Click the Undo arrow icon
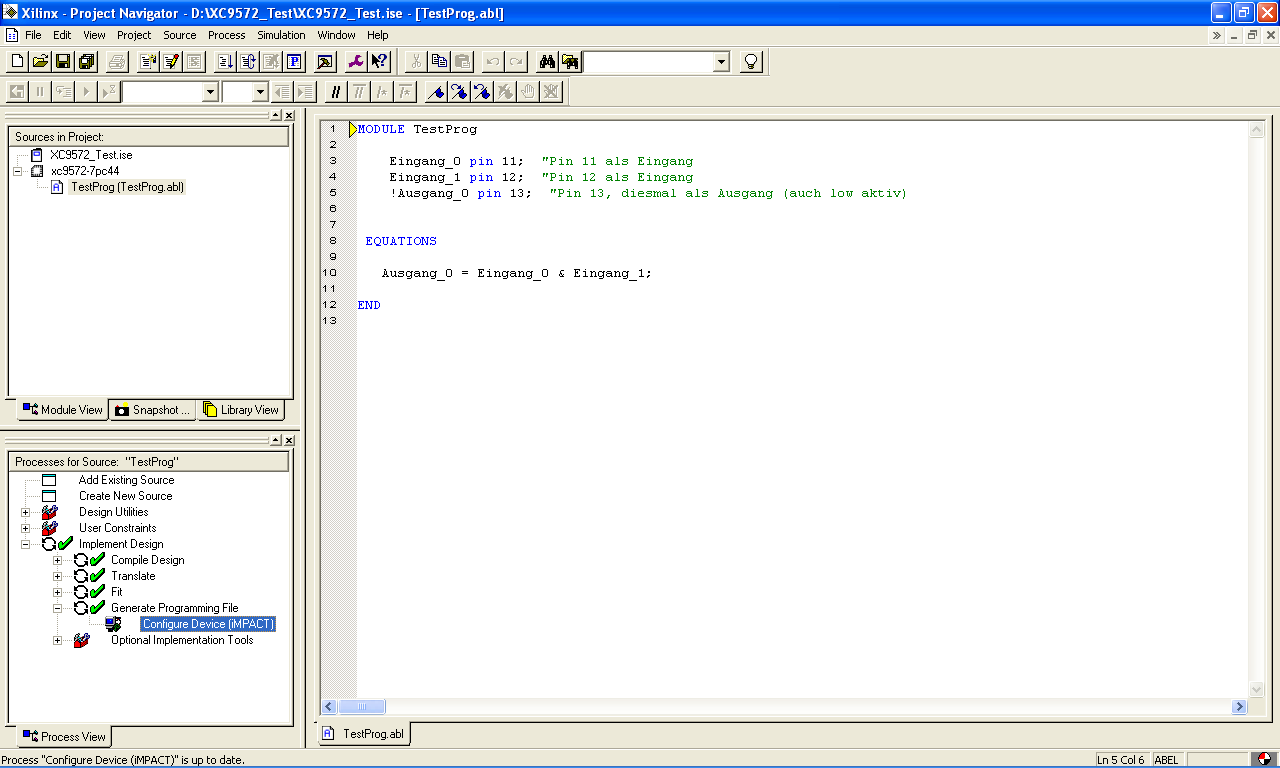Viewport: 1280px width, 768px height. (x=492, y=62)
